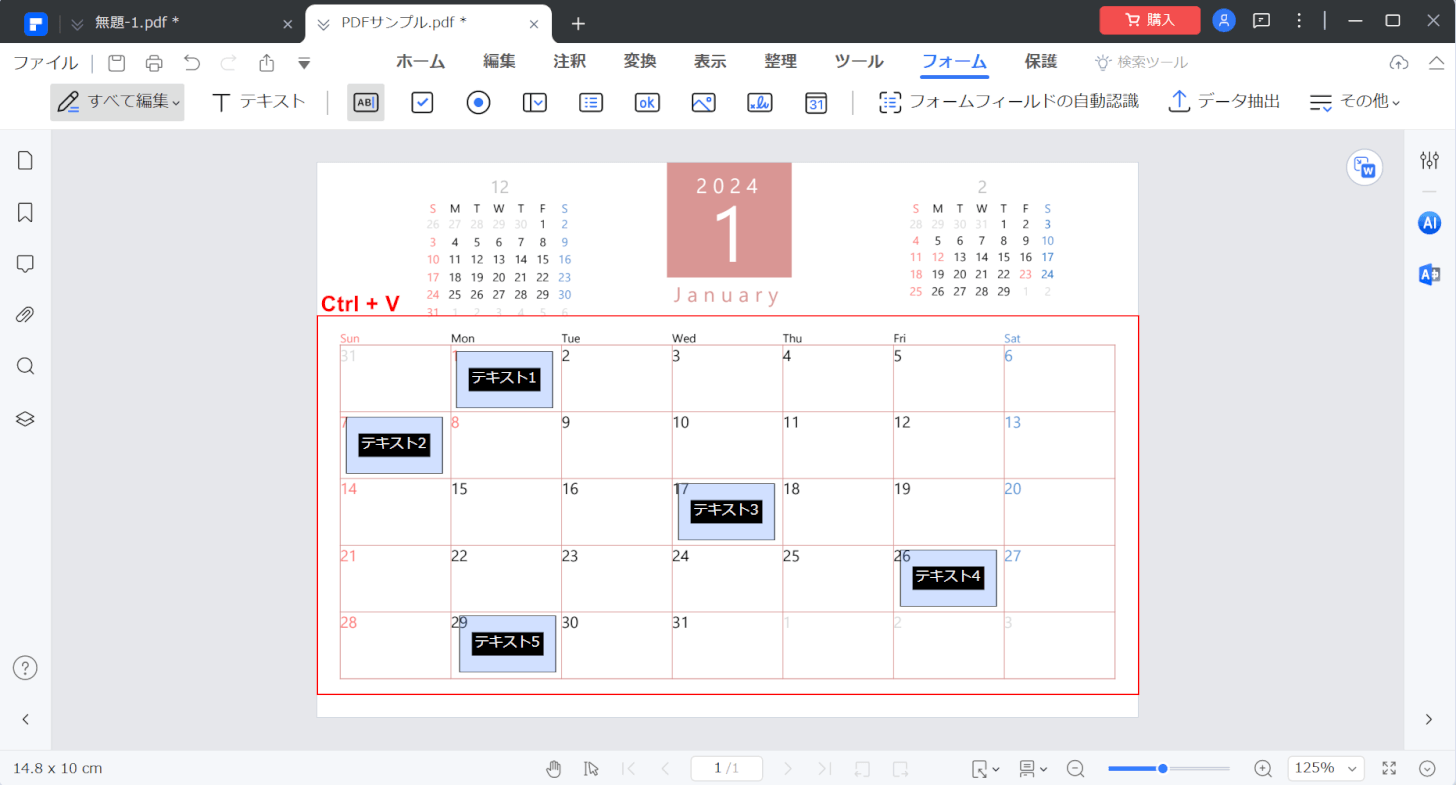
Task: Enter full screen mode icon
Action: coord(1389,768)
